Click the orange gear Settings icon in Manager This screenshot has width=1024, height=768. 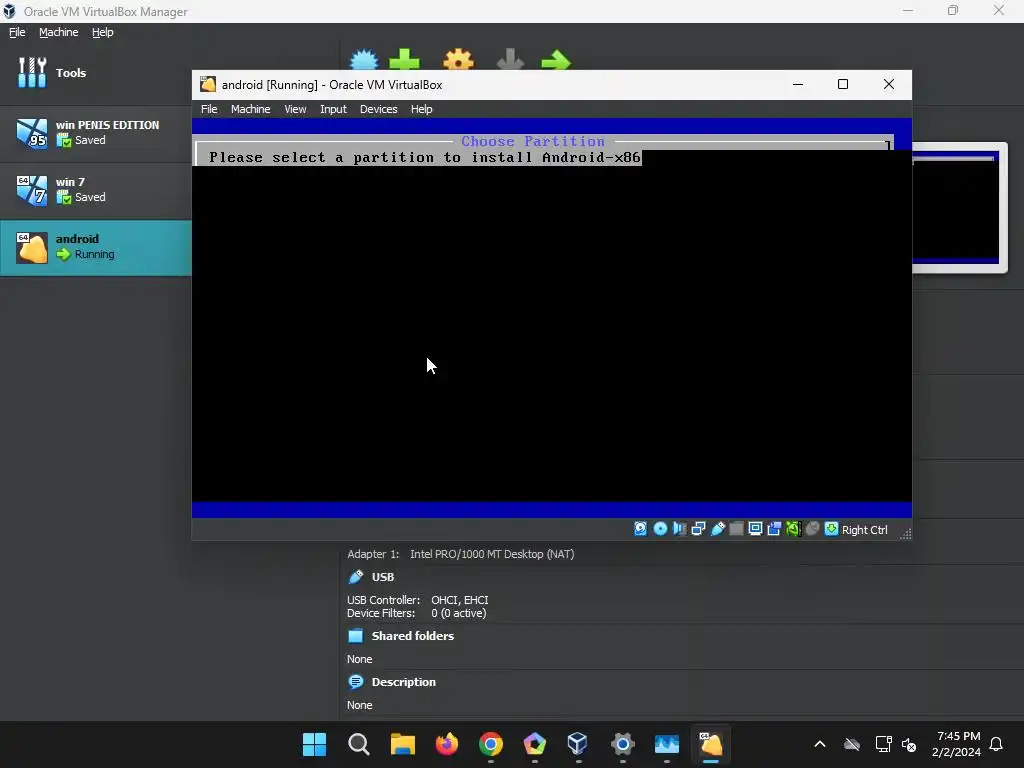point(458,60)
